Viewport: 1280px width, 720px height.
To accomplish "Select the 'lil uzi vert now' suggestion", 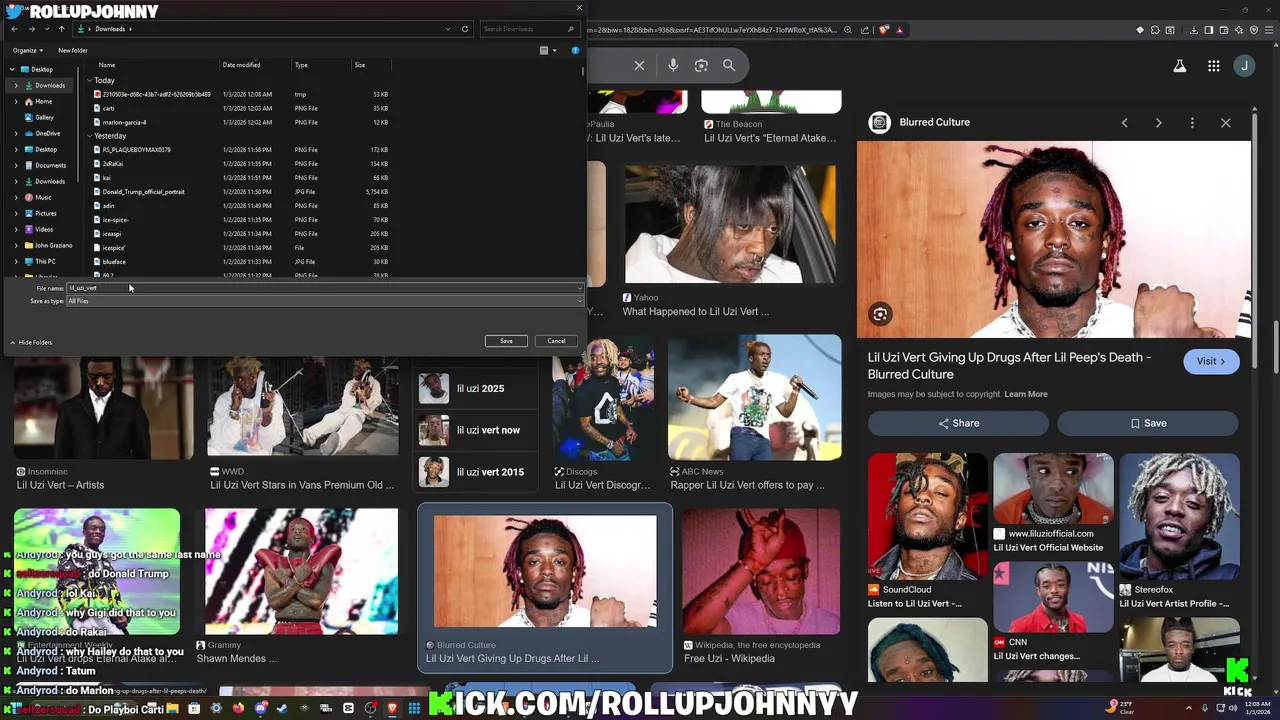I will [x=475, y=430].
